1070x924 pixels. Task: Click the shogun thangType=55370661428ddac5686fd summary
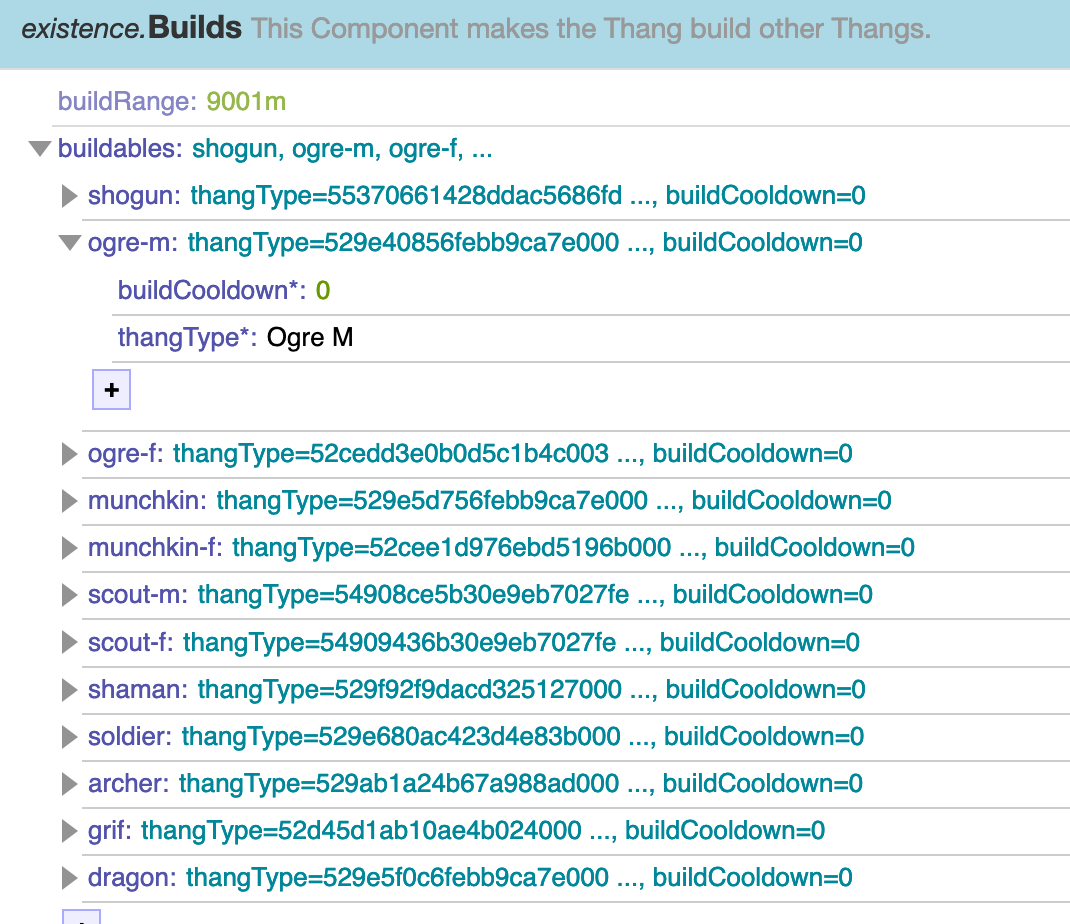tap(406, 196)
